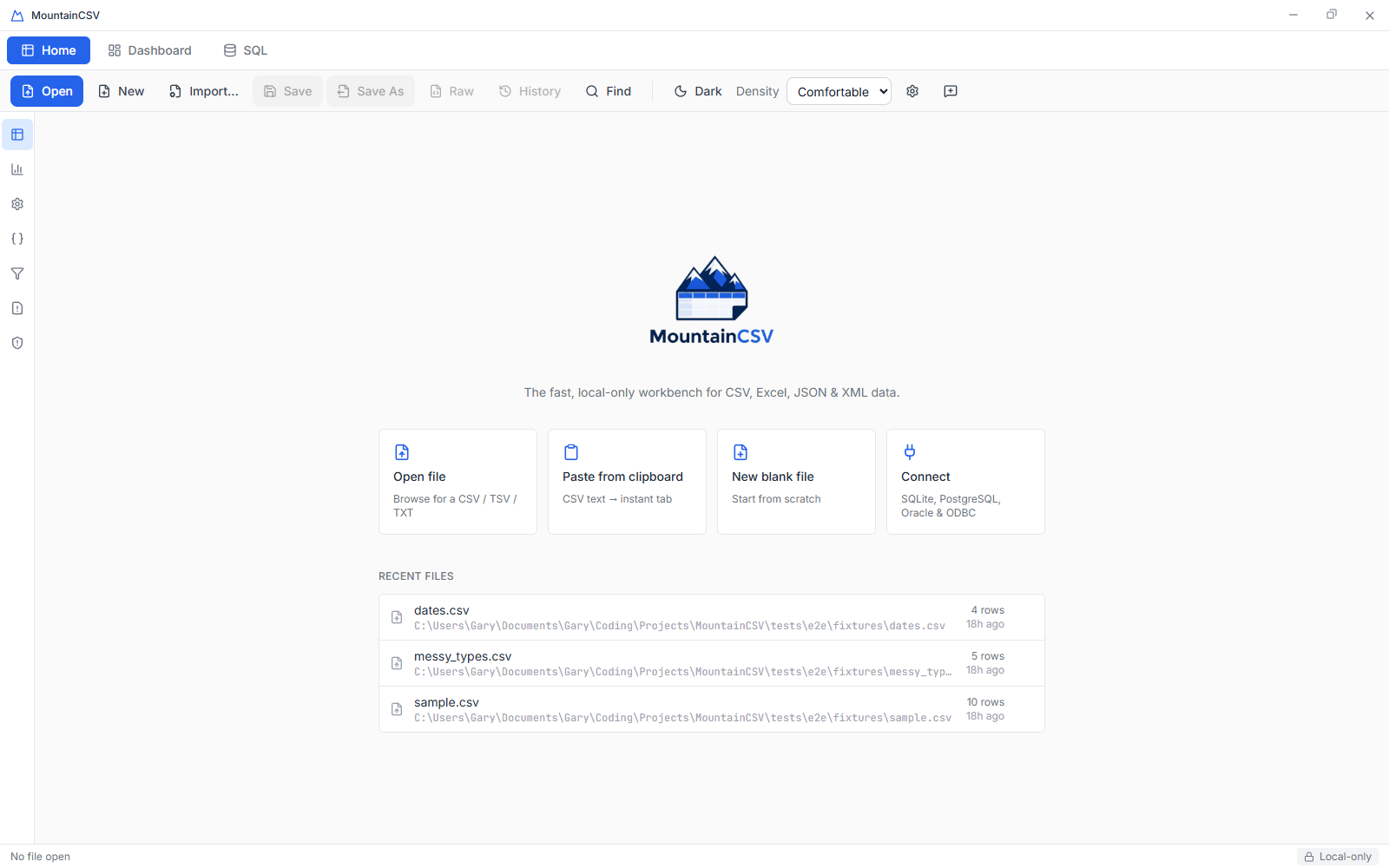Click 'No file open' status text

pyautogui.click(x=41, y=857)
